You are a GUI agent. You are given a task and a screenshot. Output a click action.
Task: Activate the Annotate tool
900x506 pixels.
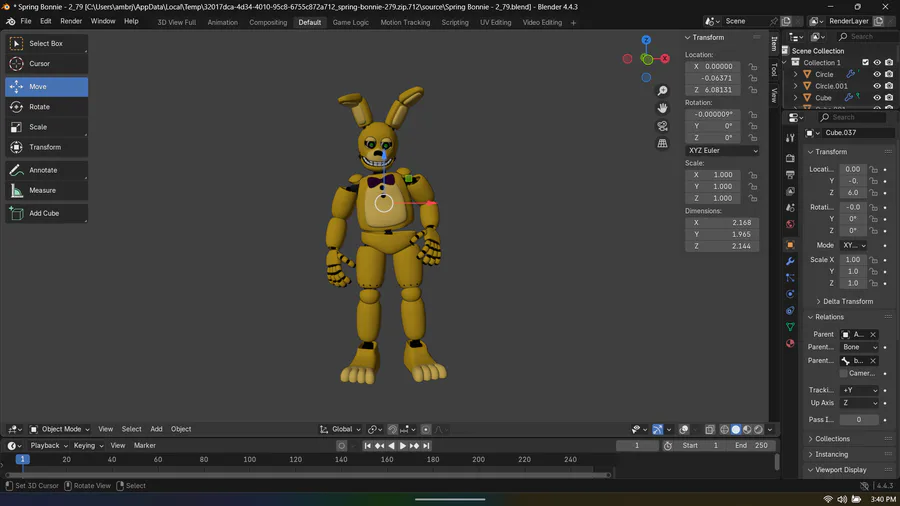point(46,170)
